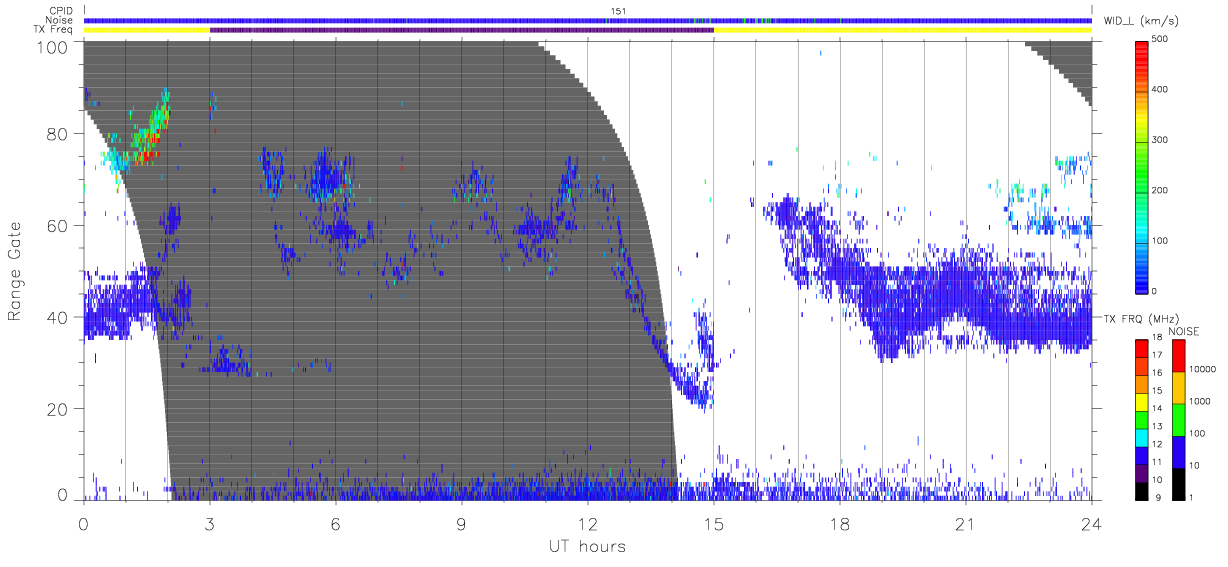Screen dimensions: 1228x567
Task: Click the 21 tick on UT hours axis
Action: 965,523
